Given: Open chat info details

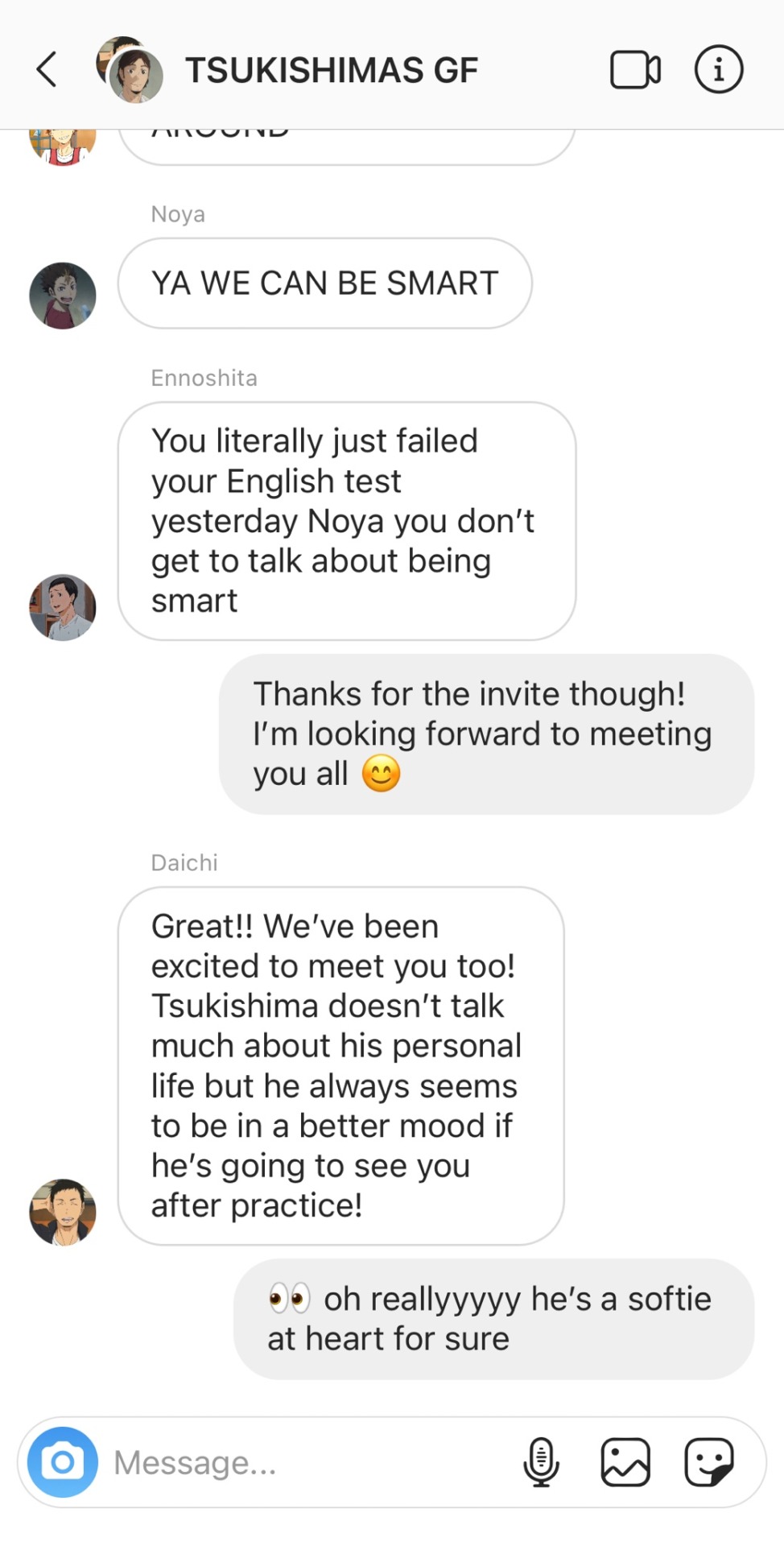Looking at the screenshot, I should click(x=718, y=69).
